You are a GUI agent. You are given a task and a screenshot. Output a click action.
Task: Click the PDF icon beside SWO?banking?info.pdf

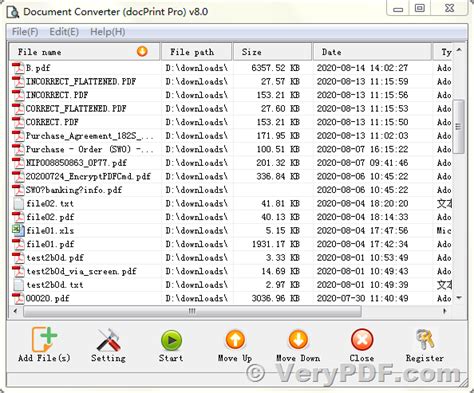point(18,190)
